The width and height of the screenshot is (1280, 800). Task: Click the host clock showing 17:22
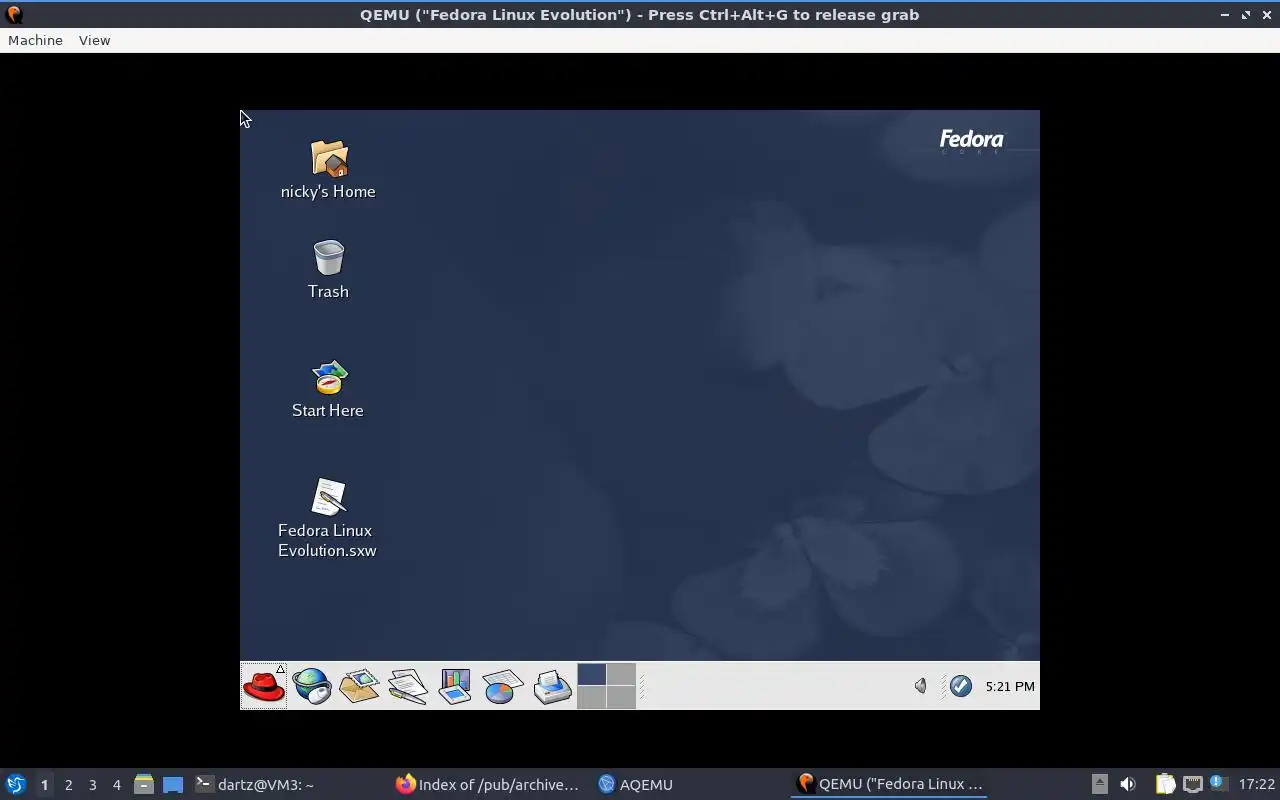1256,784
